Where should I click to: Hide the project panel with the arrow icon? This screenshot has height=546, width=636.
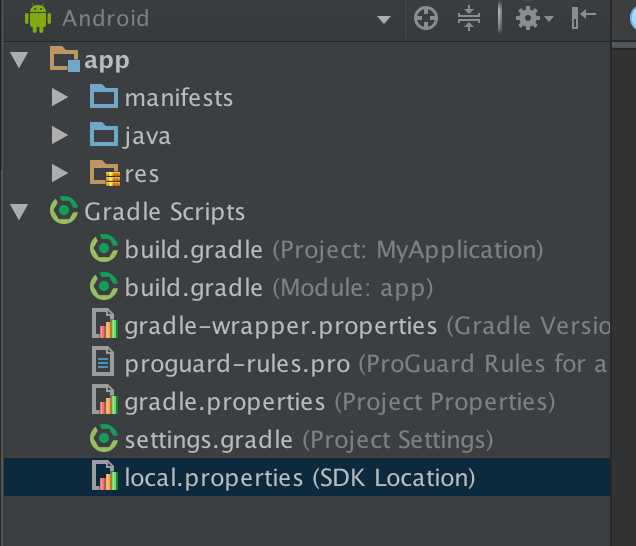[583, 18]
